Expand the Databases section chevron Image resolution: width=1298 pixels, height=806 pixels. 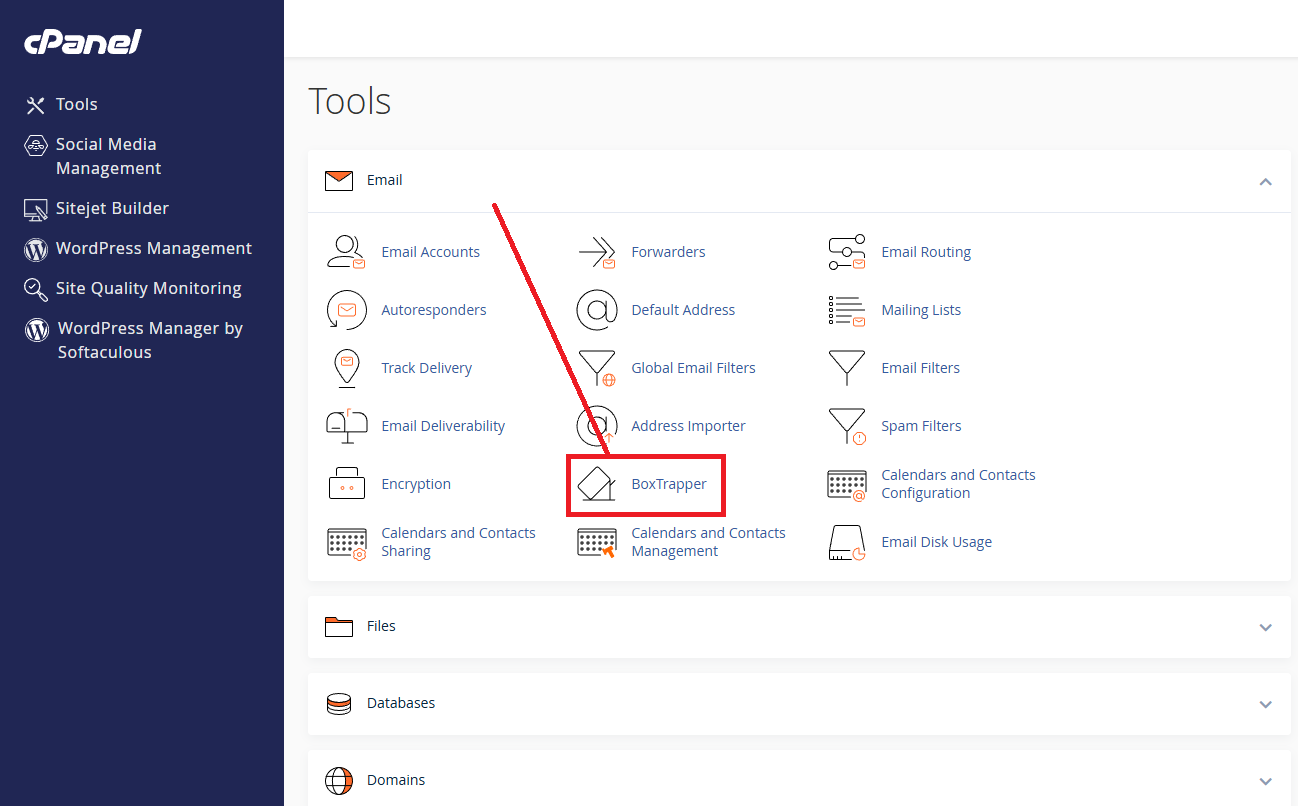(x=1266, y=705)
